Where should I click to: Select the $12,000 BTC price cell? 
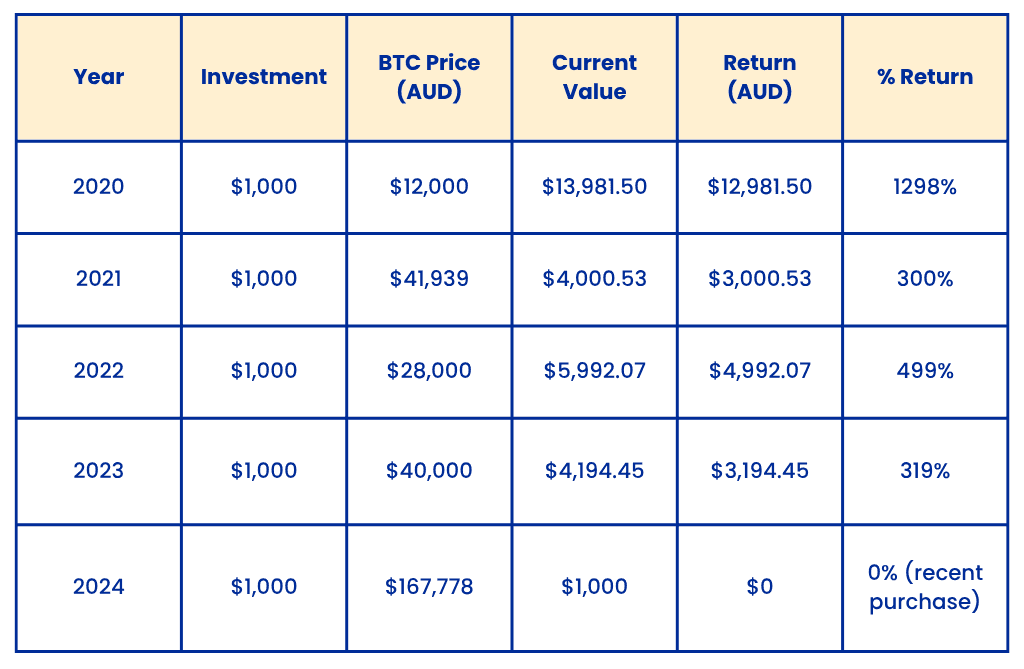(429, 187)
